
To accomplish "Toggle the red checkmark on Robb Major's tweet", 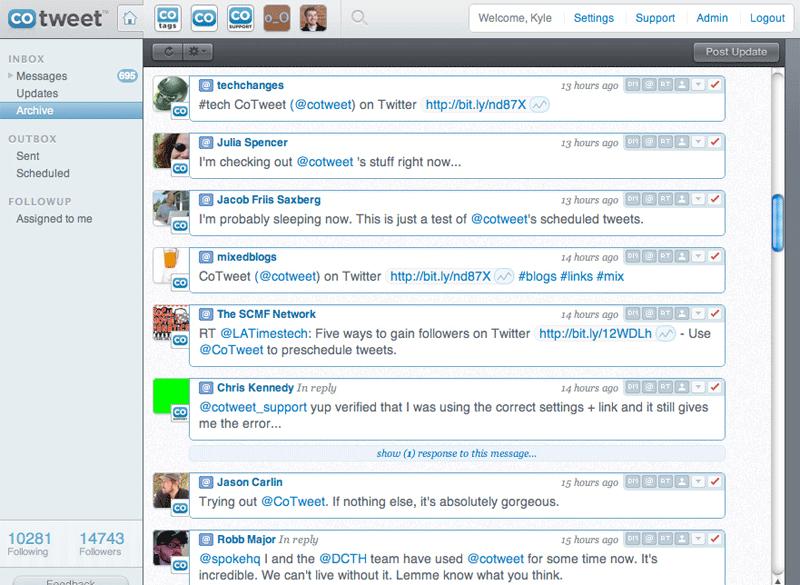I will [715, 538].
